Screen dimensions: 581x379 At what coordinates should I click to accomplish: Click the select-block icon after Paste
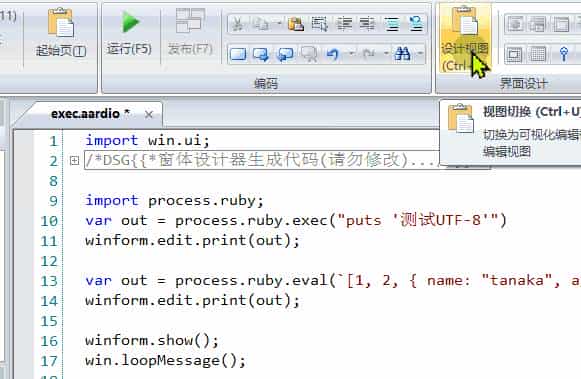point(319,24)
